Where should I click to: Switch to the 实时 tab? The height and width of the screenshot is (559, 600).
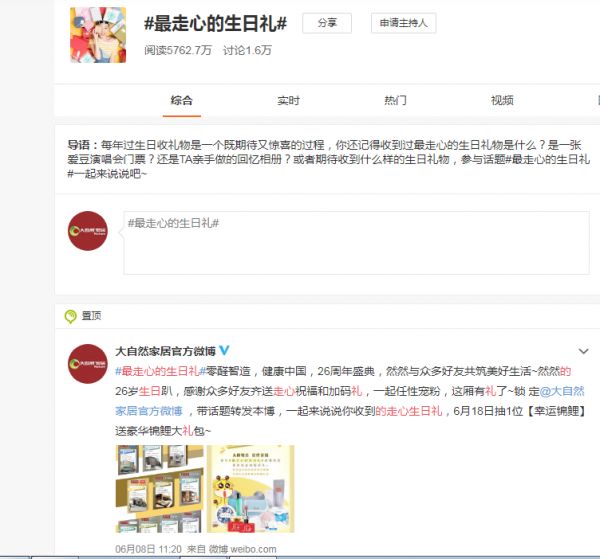[x=288, y=100]
